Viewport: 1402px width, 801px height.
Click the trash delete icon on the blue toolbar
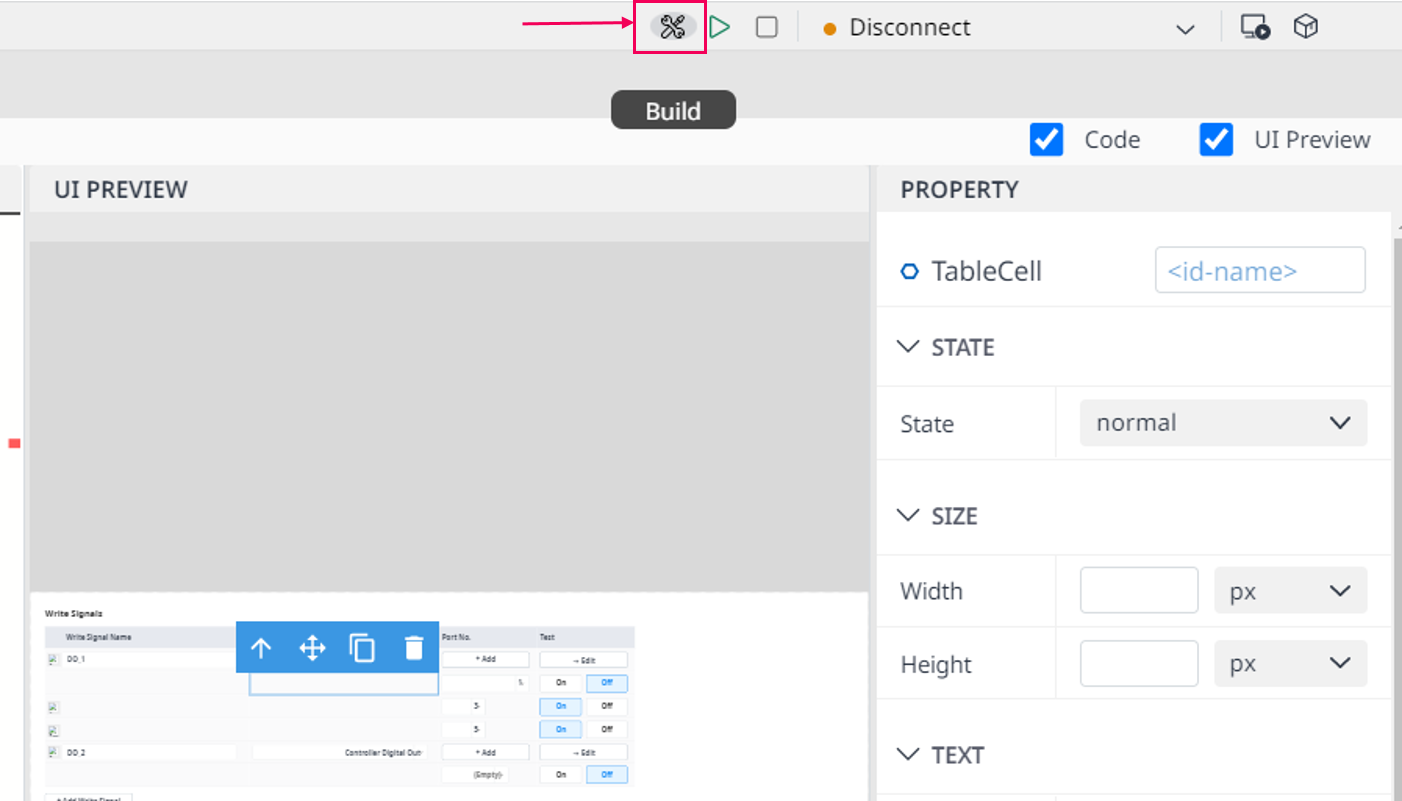coord(414,648)
